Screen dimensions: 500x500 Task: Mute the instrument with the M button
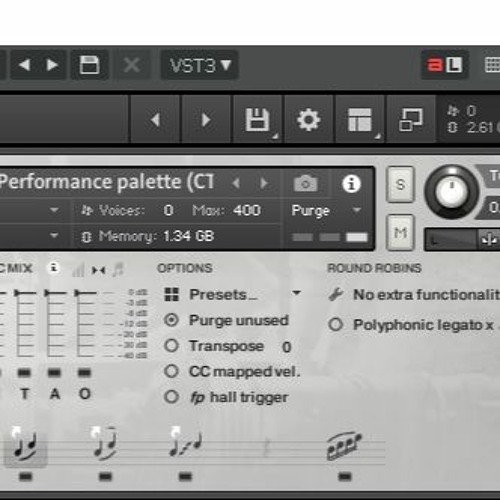click(x=401, y=232)
